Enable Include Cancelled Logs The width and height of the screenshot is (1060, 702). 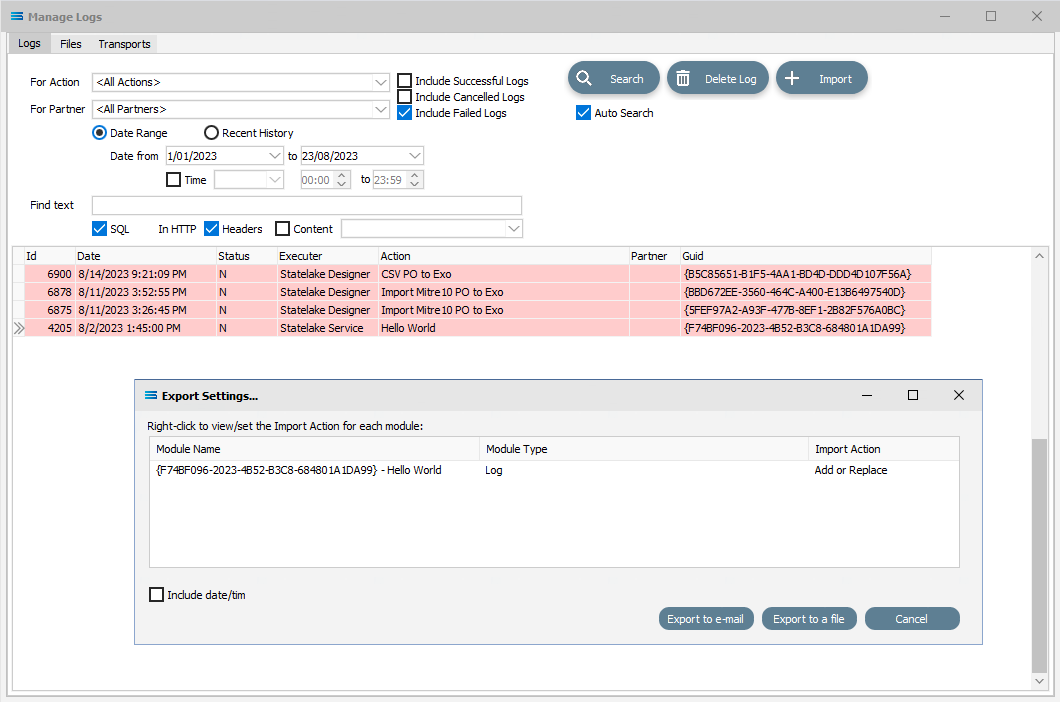[x=404, y=97]
